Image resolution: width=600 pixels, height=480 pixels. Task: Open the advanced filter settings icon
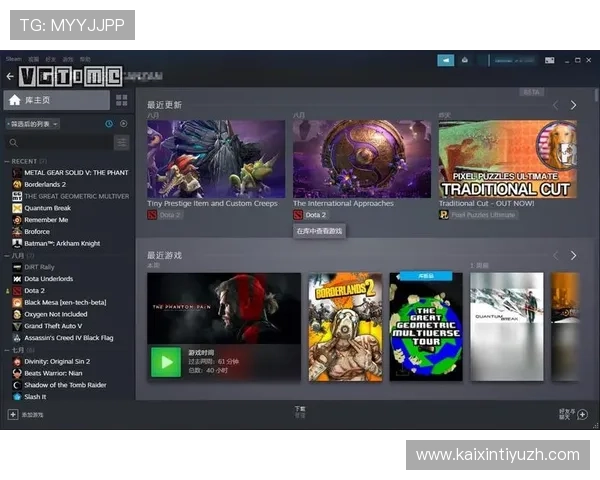[121, 143]
